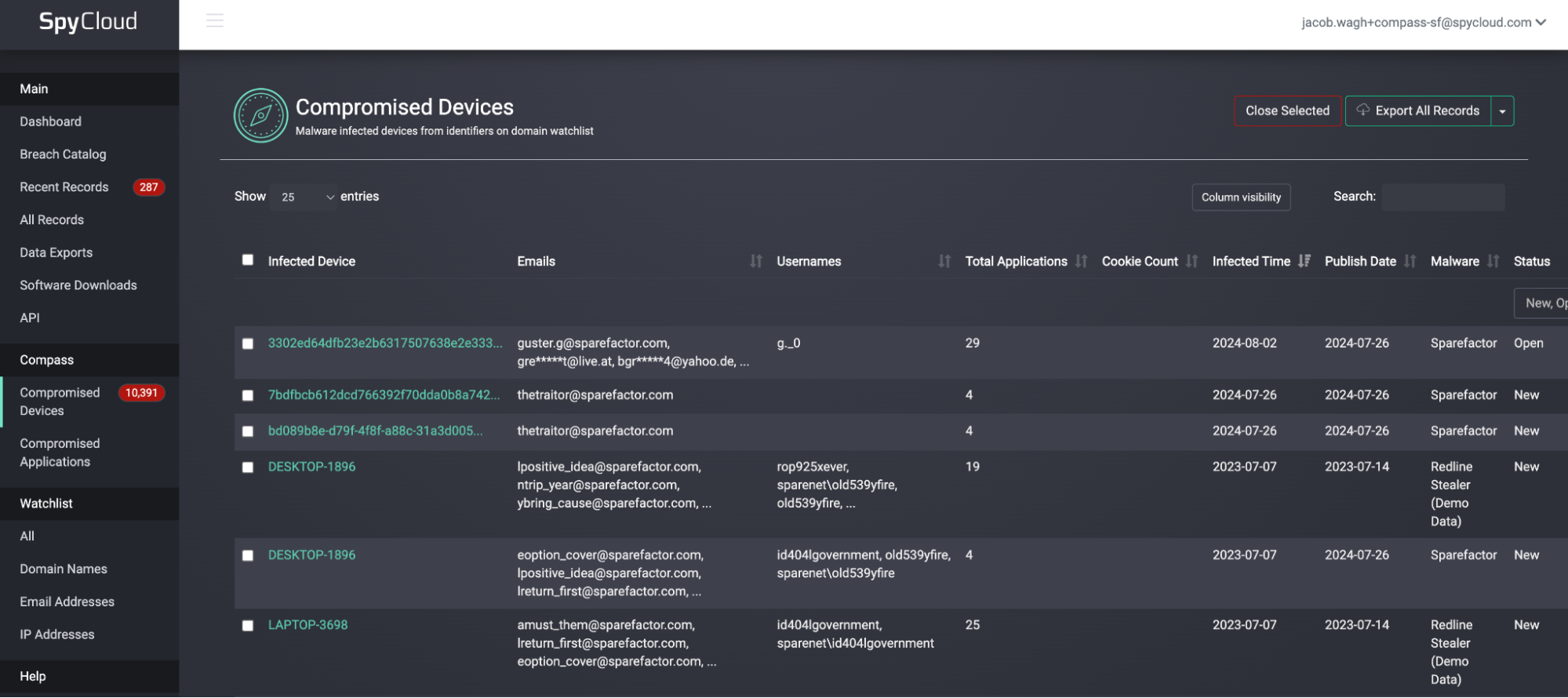Image resolution: width=1568 pixels, height=698 pixels.
Task: Open Domain Names in sidebar
Action: pyautogui.click(x=64, y=569)
